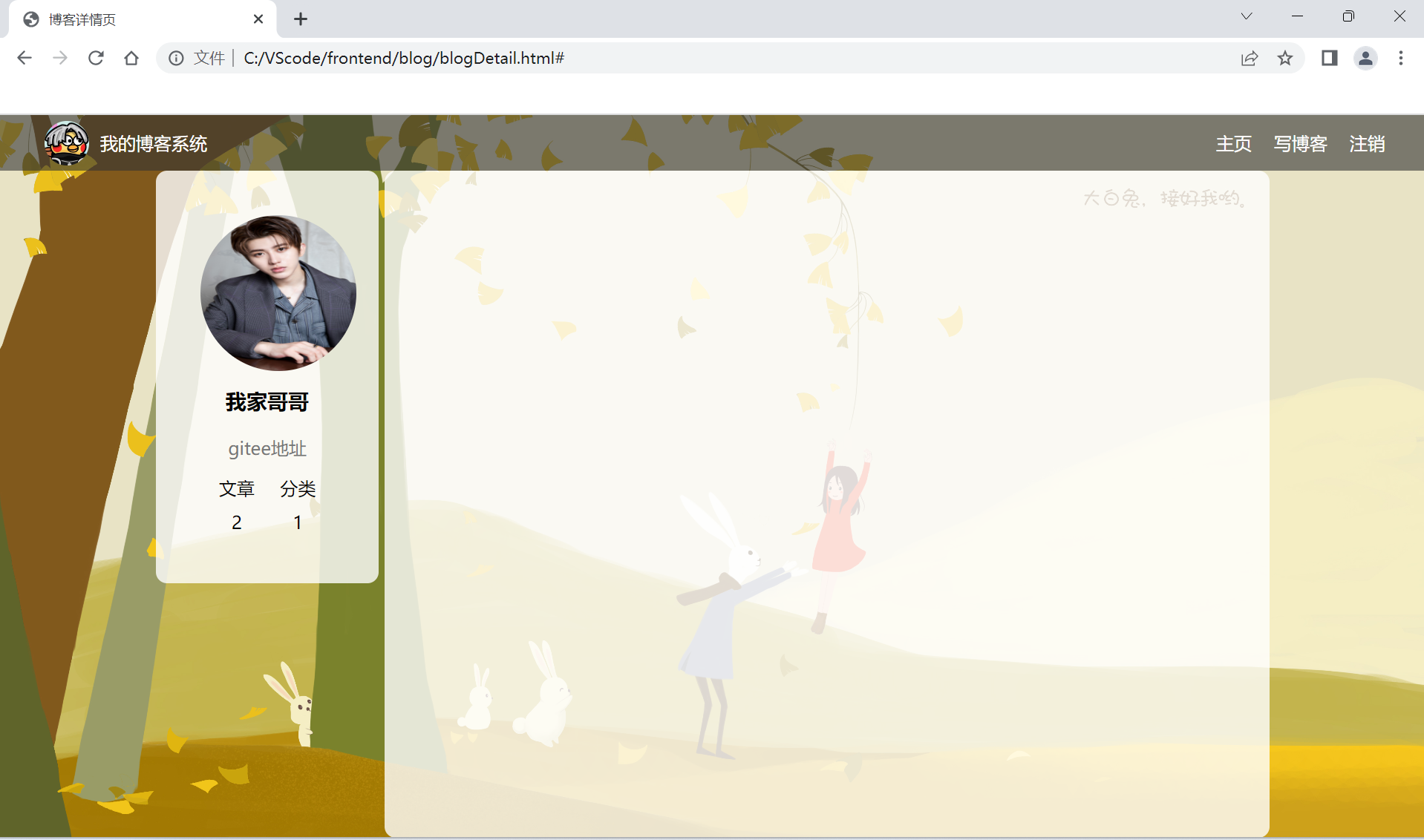Open the Chrome three-dot menu

click(1401, 58)
